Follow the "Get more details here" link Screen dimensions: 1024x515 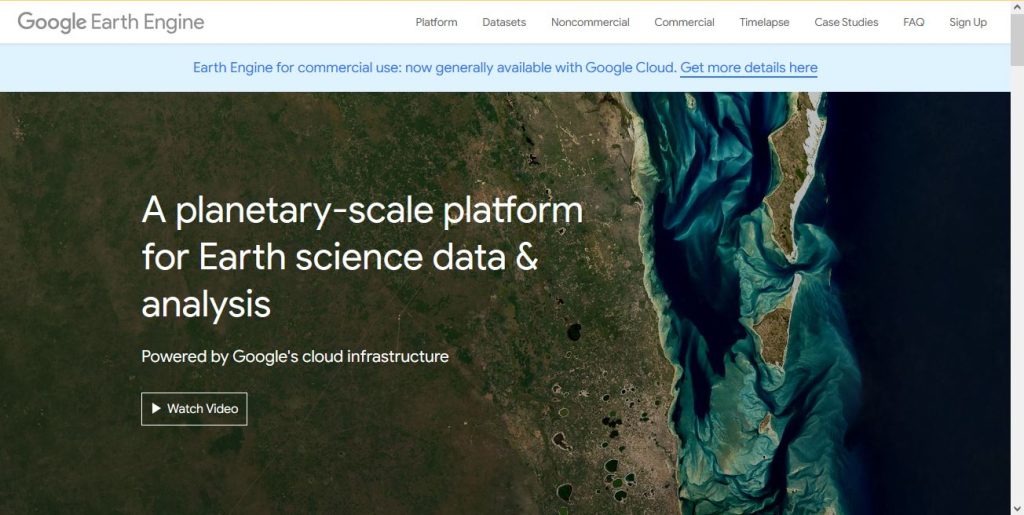pos(748,68)
